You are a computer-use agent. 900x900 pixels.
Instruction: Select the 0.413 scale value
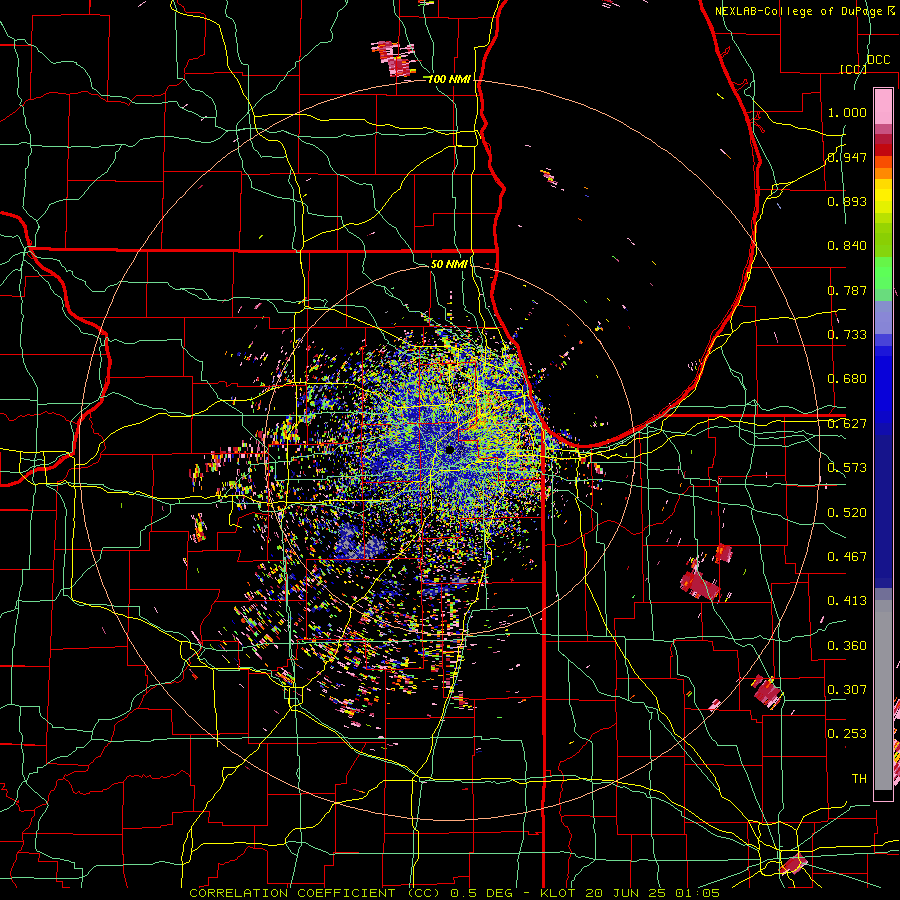847,601
